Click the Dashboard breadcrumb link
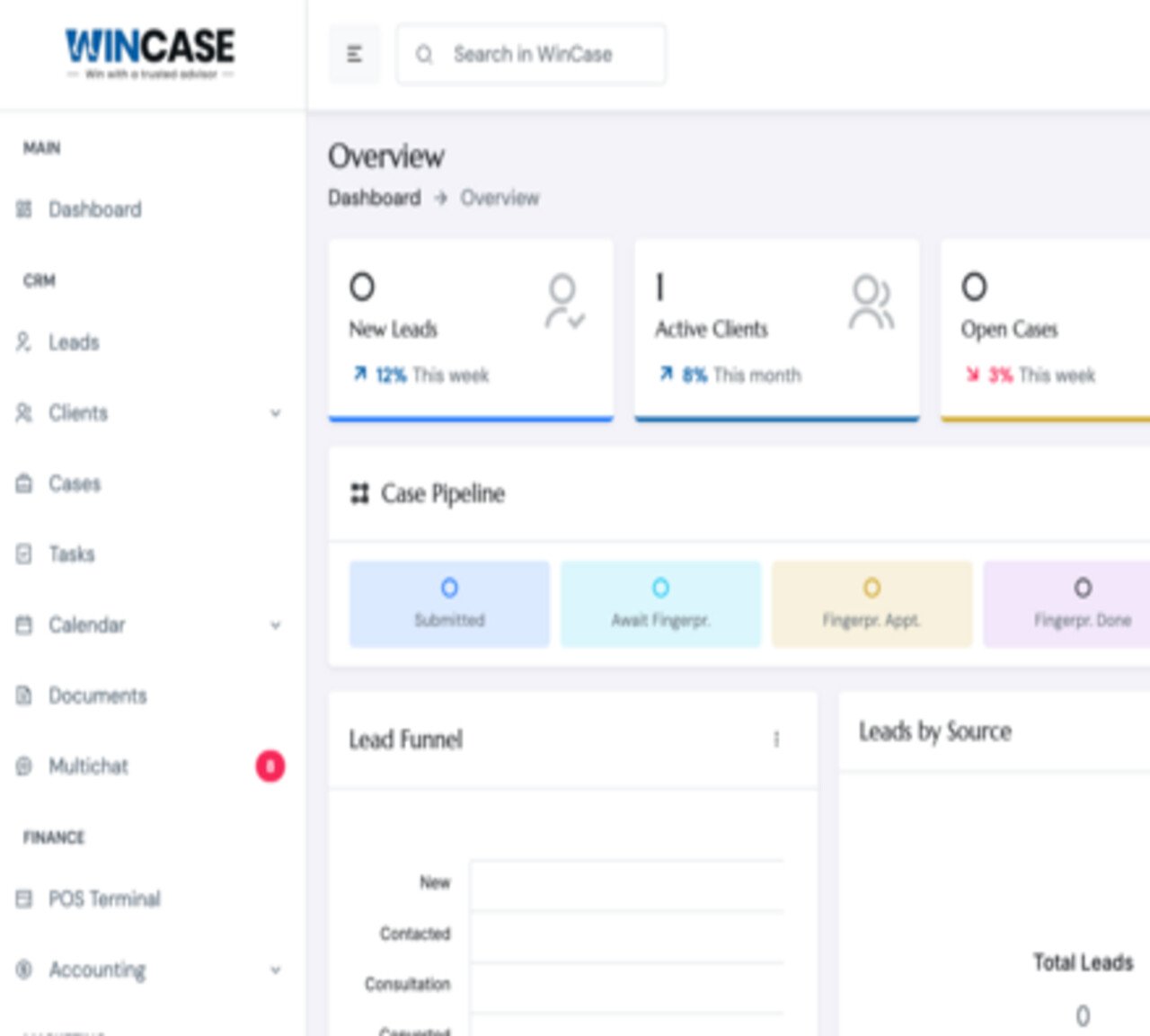This screenshot has height=1036, width=1150. [x=374, y=198]
